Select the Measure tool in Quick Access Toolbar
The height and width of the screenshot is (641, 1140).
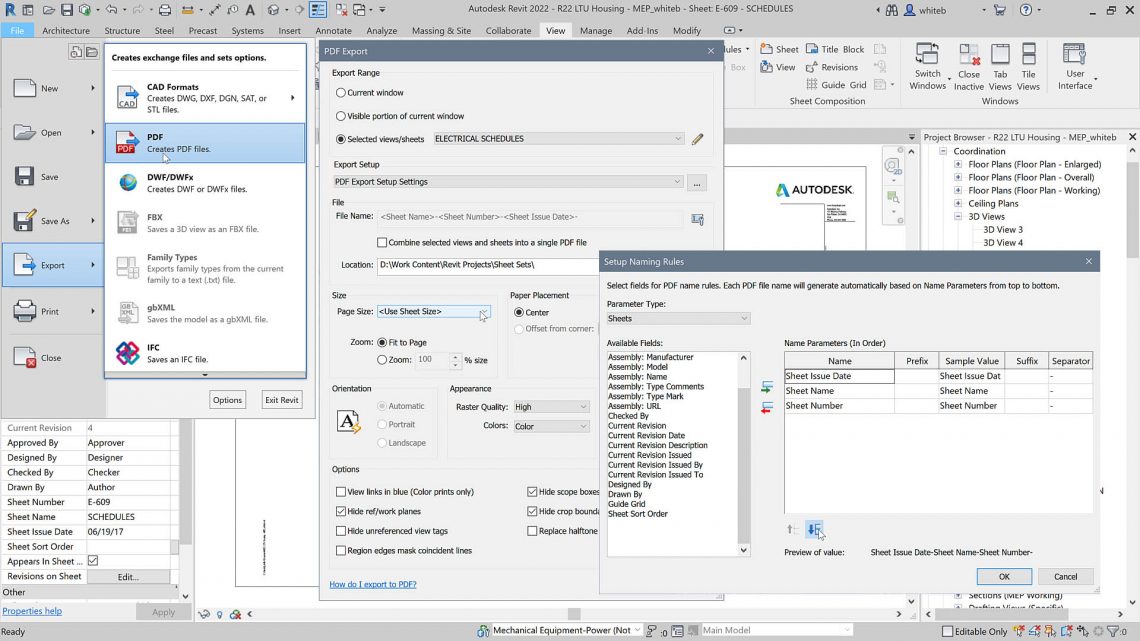215,10
